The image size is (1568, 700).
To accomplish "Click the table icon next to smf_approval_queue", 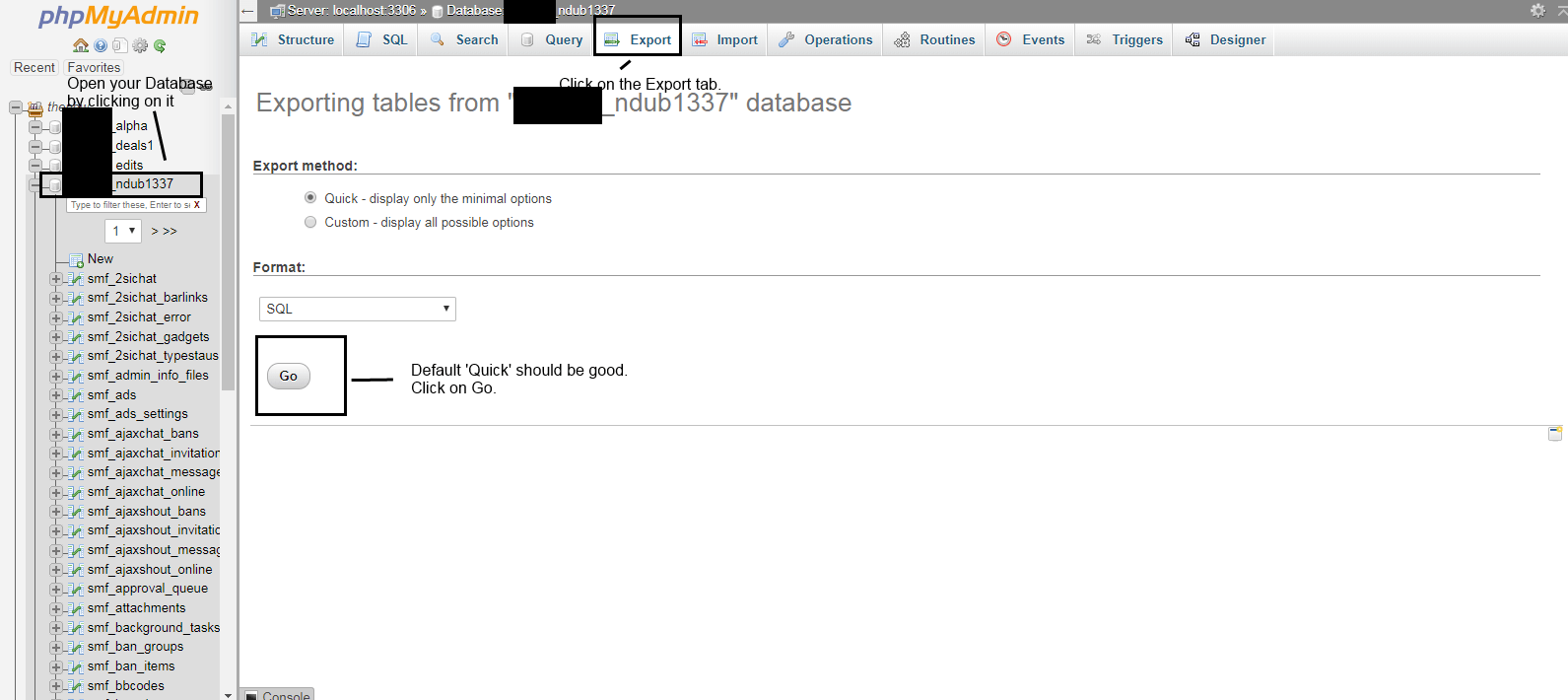I will pyautogui.click(x=76, y=589).
